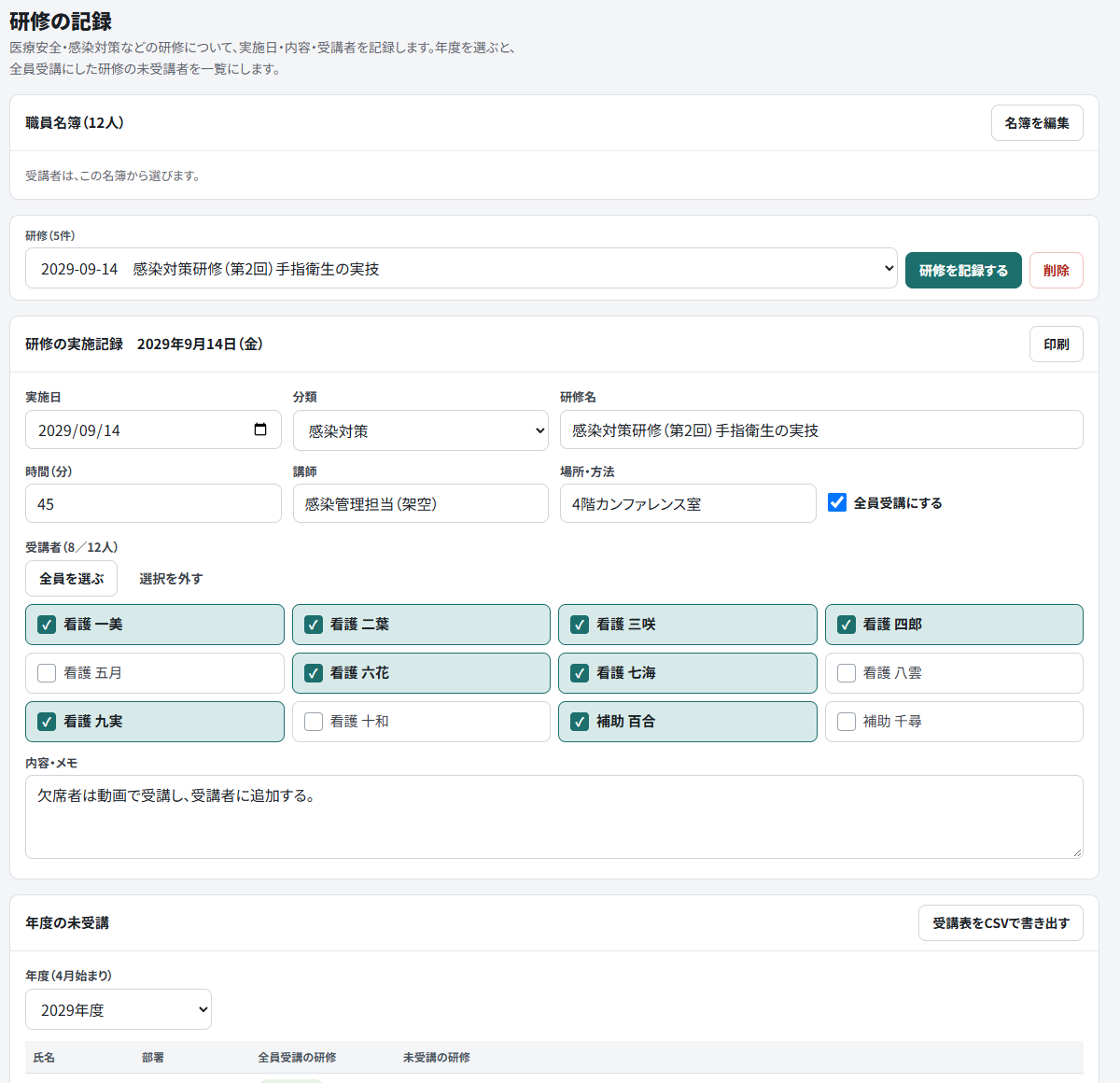Click the 全員を選ぶ button
The height and width of the screenshot is (1083, 1120).
(72, 579)
